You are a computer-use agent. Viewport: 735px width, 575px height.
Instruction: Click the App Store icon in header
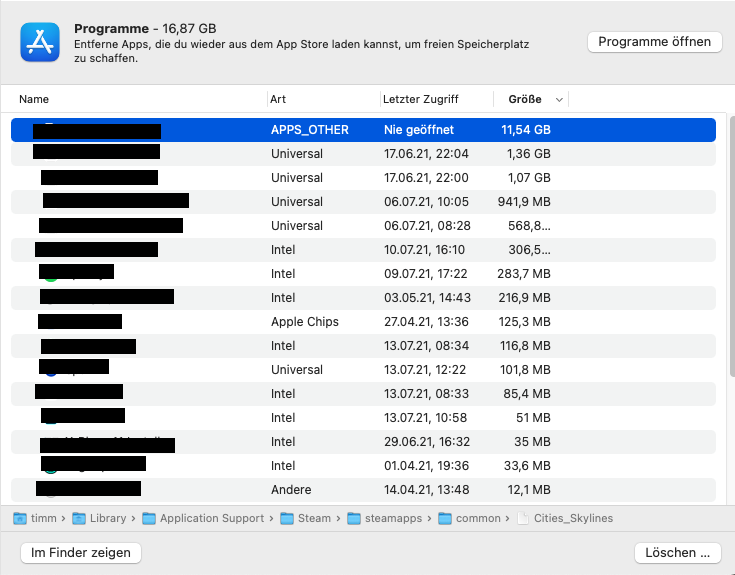41,43
